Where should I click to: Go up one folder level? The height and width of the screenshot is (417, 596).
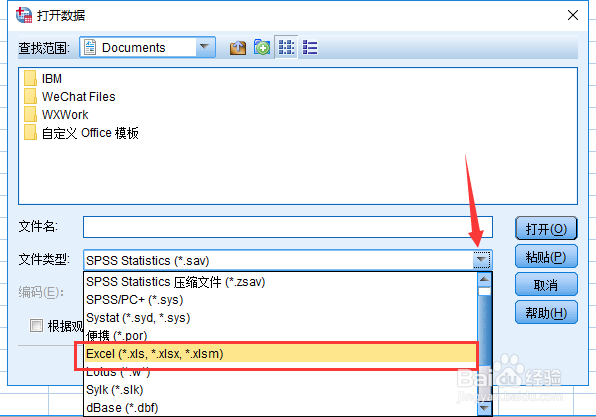coord(238,48)
